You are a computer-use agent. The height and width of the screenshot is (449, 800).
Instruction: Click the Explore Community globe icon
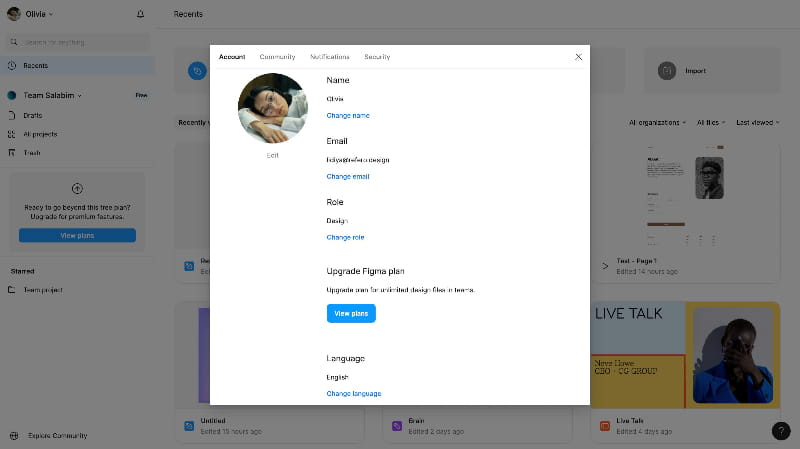14,436
